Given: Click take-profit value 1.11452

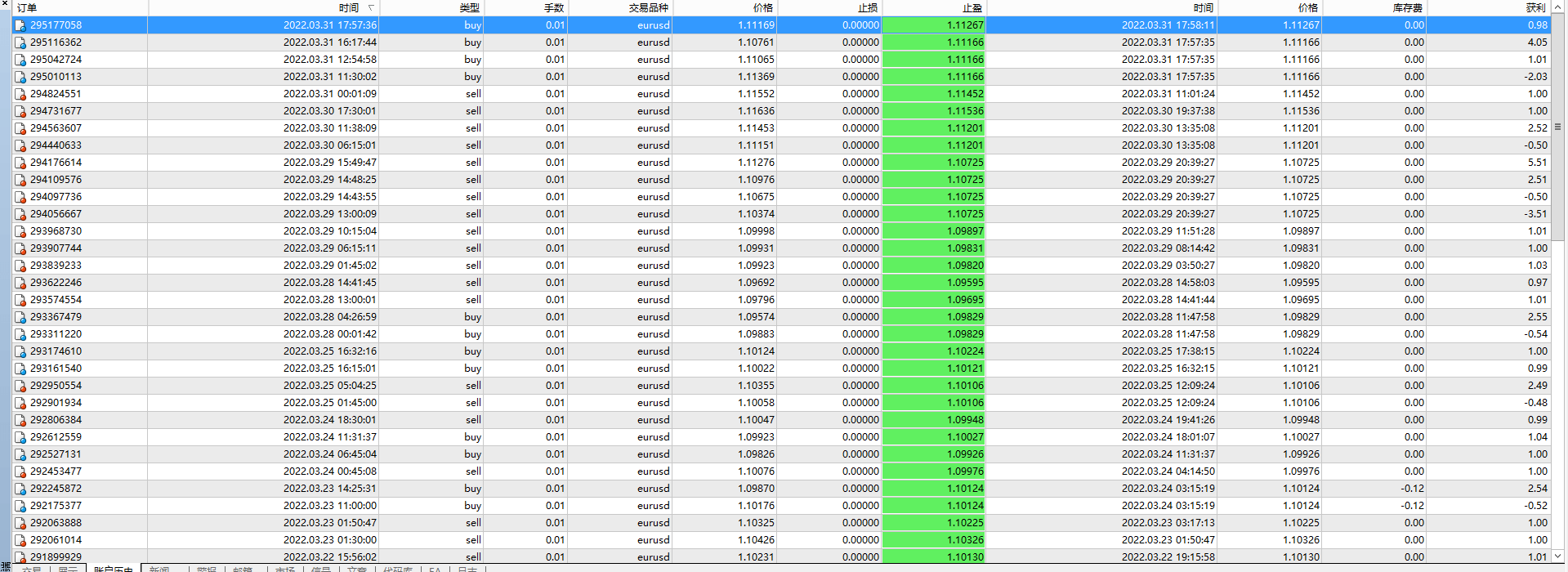Looking at the screenshot, I should pyautogui.click(x=965, y=94).
